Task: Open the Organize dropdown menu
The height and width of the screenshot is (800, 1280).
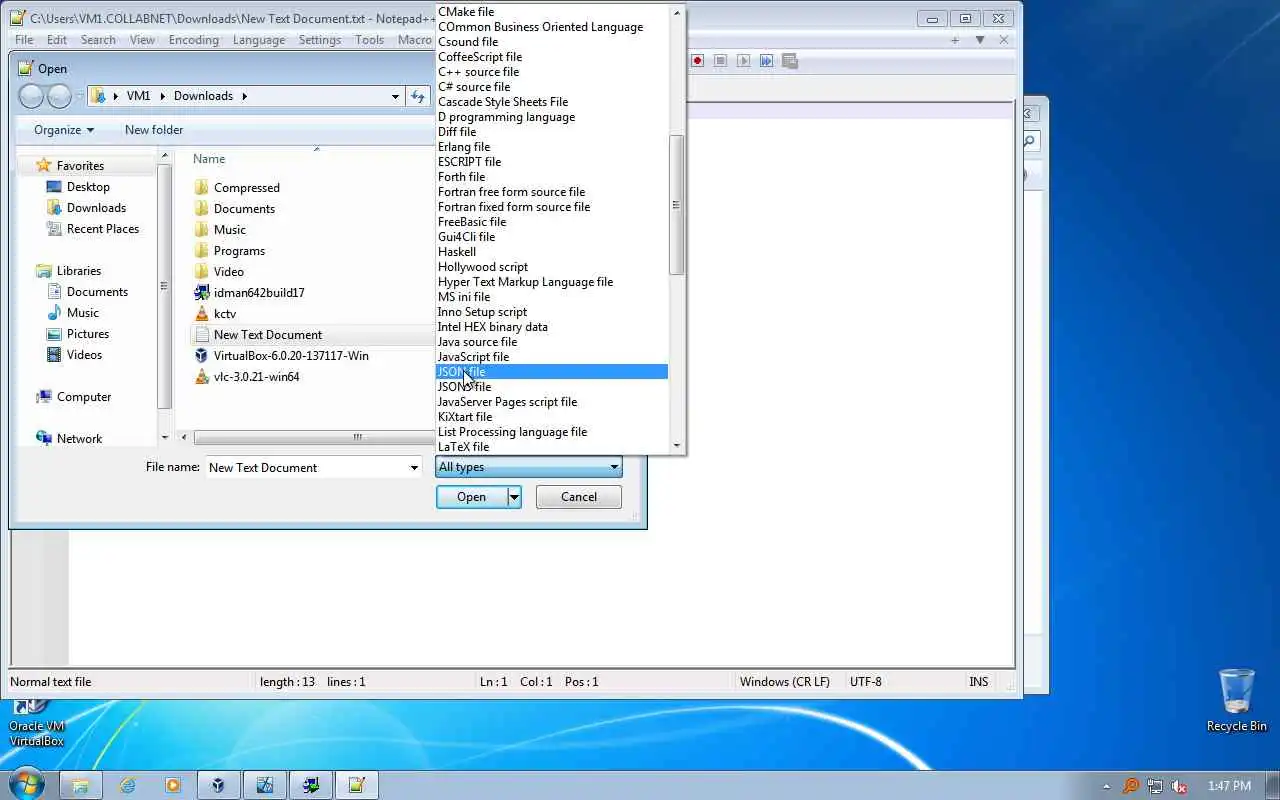Action: 63,130
